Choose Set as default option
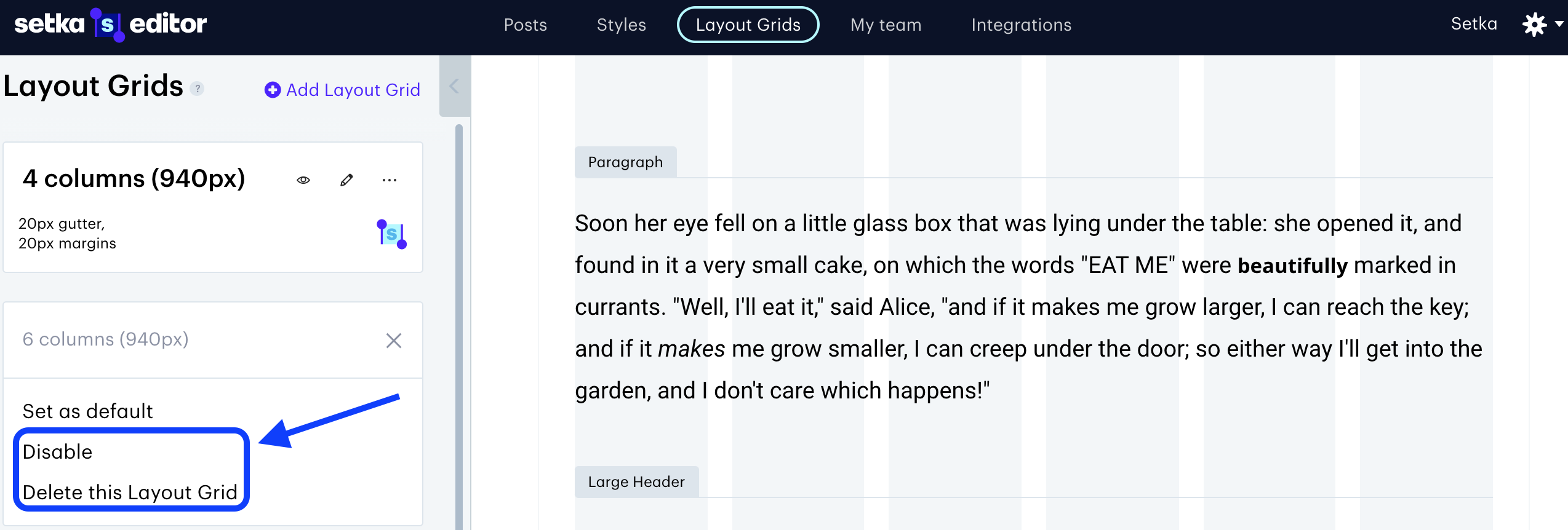This screenshot has width=1568, height=530. tap(88, 411)
